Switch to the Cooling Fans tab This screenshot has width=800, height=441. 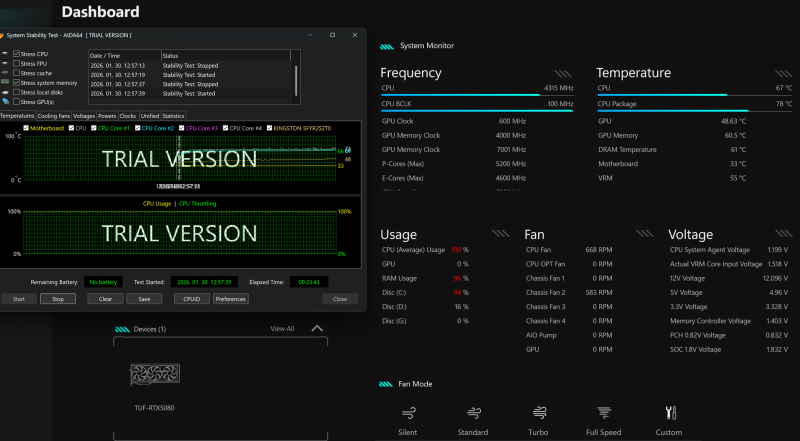(54, 116)
